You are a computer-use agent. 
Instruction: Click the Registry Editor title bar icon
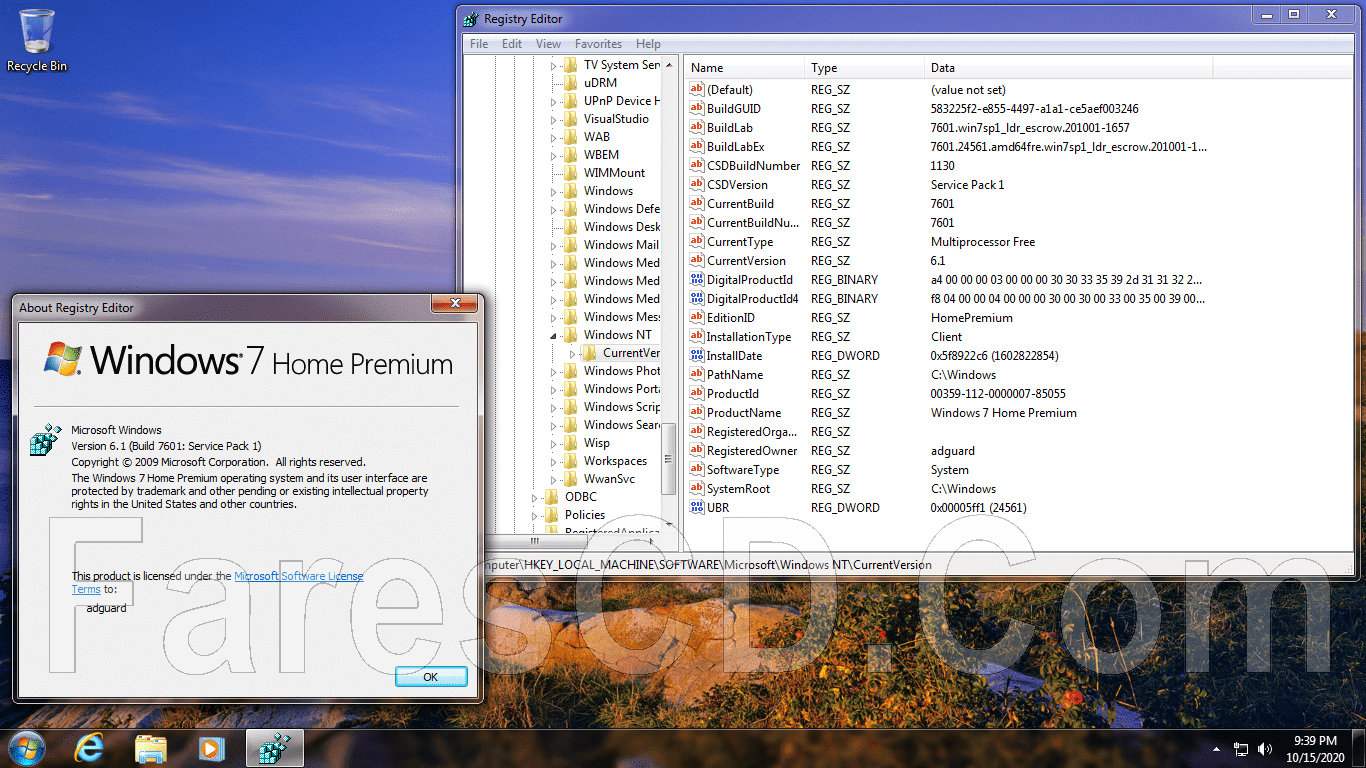[472, 18]
